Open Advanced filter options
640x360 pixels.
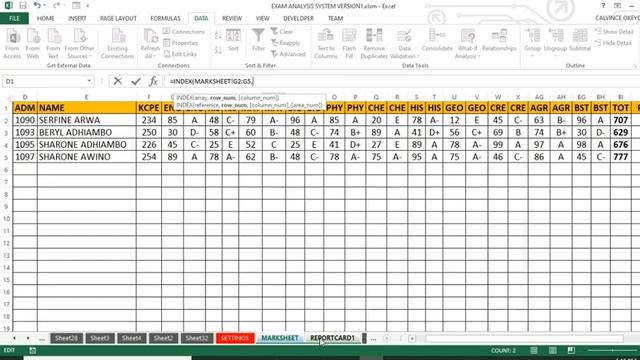pos(288,54)
